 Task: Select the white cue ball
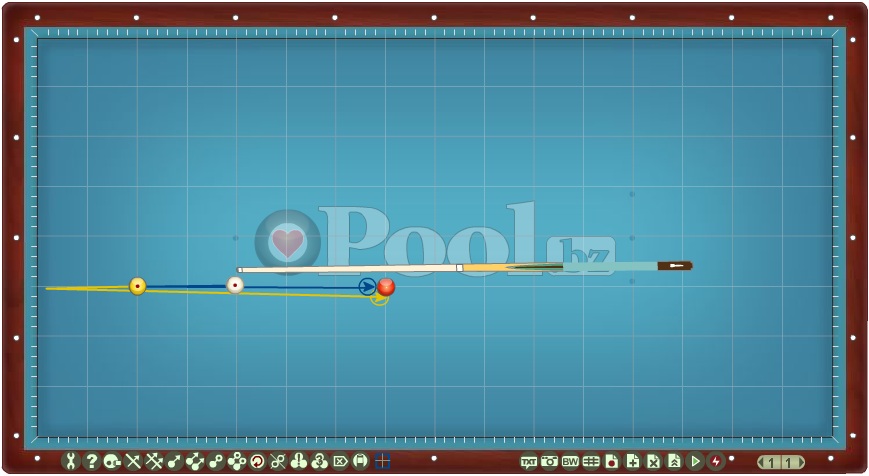click(x=235, y=285)
